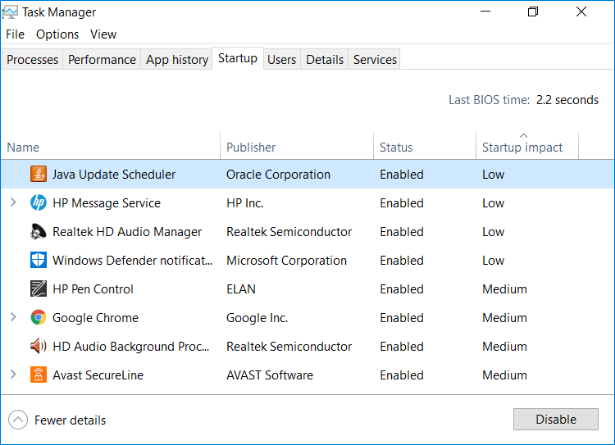
Task: Open the Options menu
Action: tap(58, 34)
